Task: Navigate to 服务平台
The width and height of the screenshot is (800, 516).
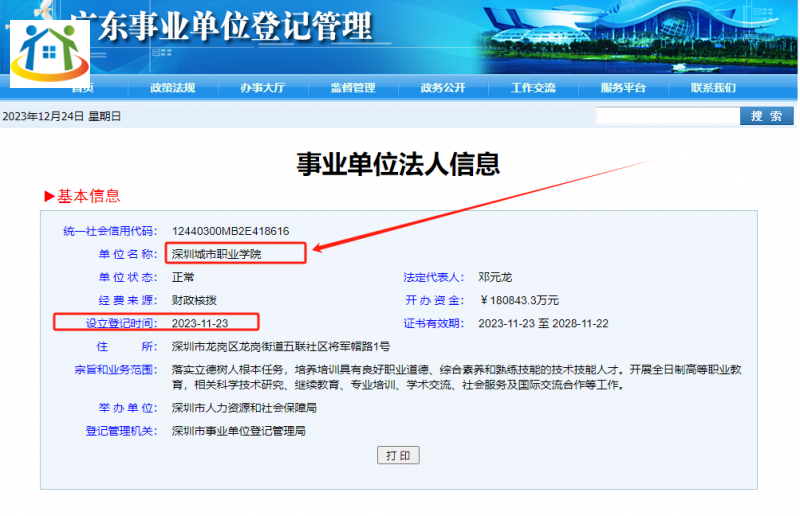Action: [x=623, y=88]
